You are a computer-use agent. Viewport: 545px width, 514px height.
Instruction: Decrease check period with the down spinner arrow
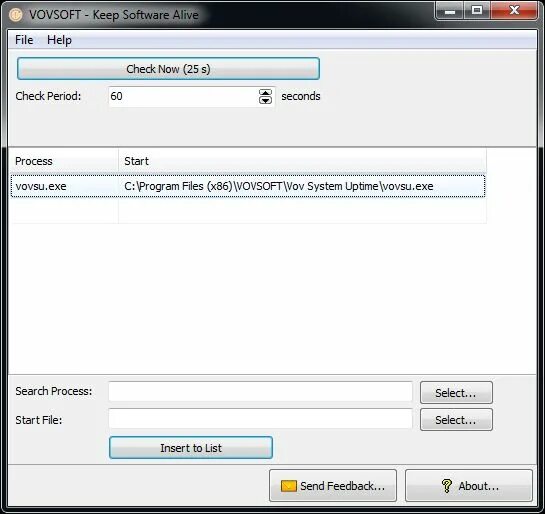pyautogui.click(x=266, y=100)
